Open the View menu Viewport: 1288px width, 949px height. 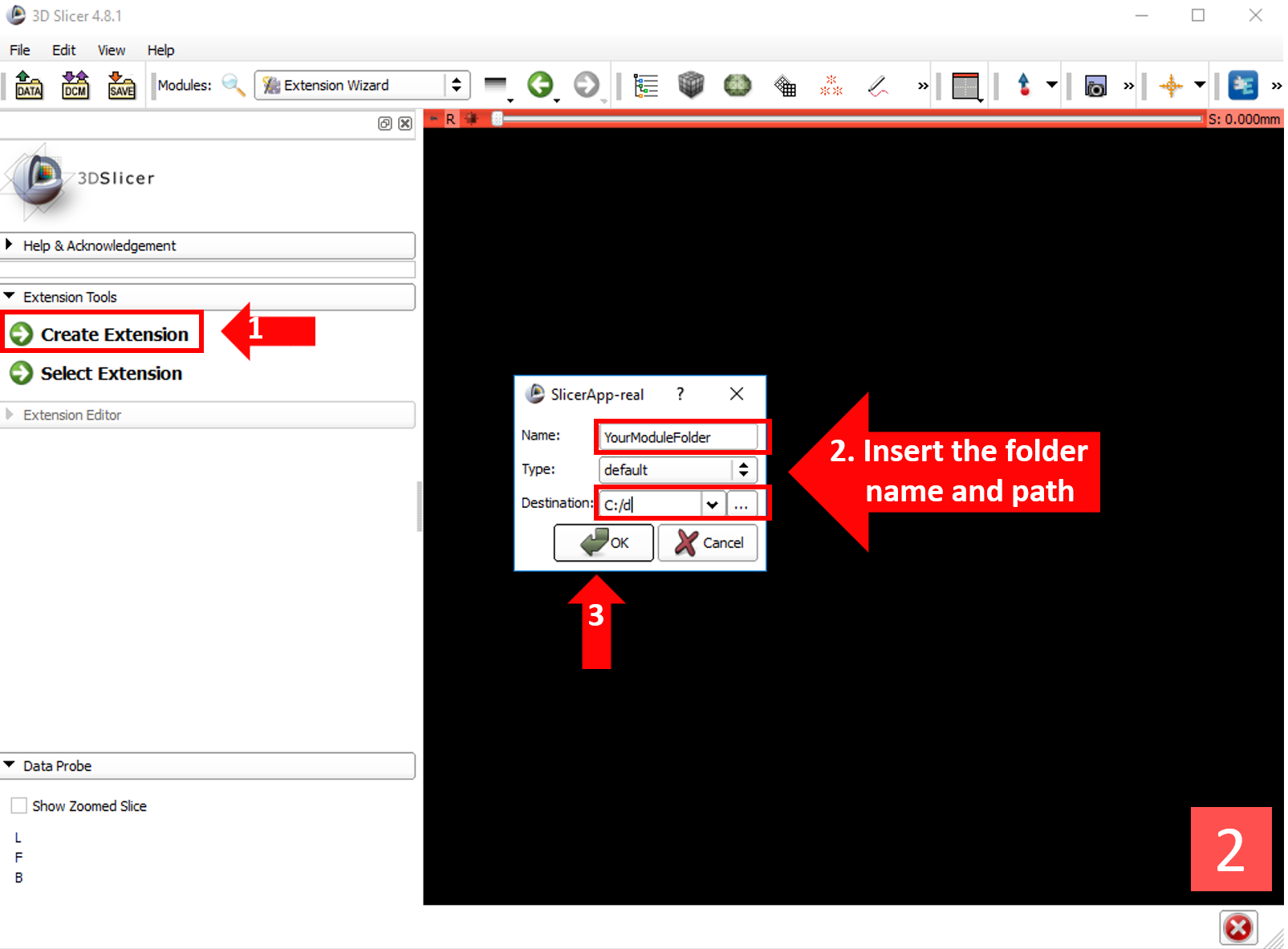pos(112,50)
